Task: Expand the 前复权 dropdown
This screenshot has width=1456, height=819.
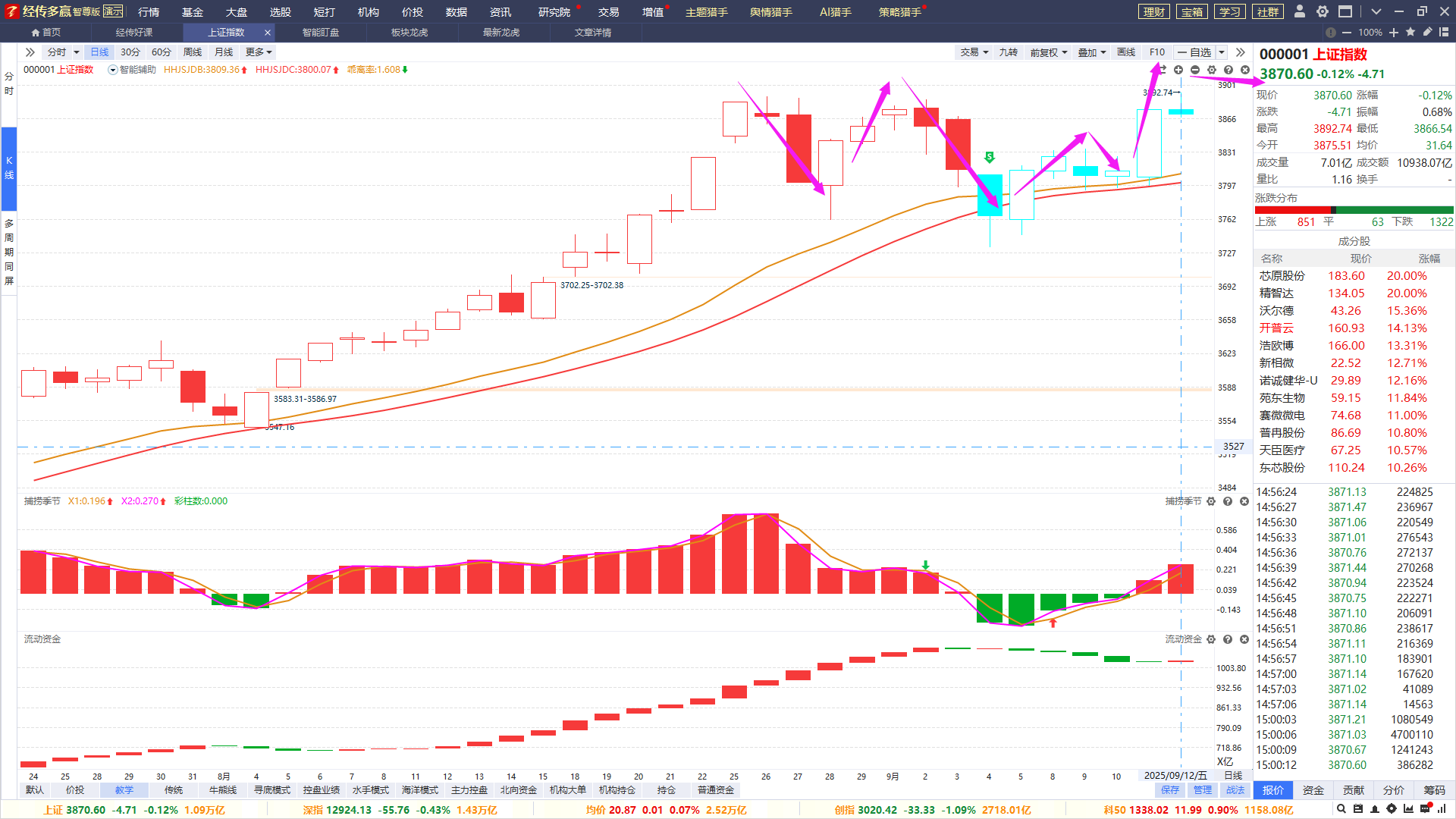Action: pyautogui.click(x=1048, y=52)
